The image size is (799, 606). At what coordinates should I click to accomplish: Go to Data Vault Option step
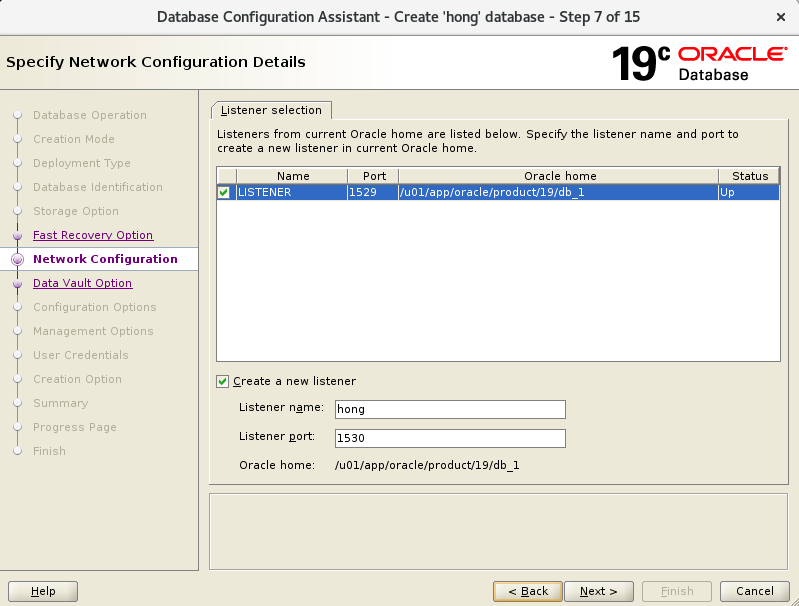83,283
